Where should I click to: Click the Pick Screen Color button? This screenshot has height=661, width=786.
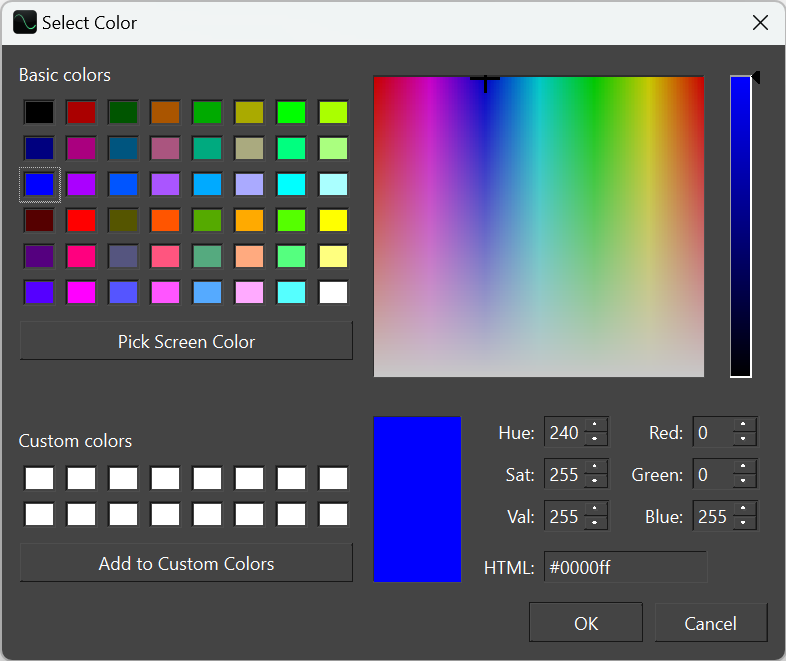[x=186, y=341]
